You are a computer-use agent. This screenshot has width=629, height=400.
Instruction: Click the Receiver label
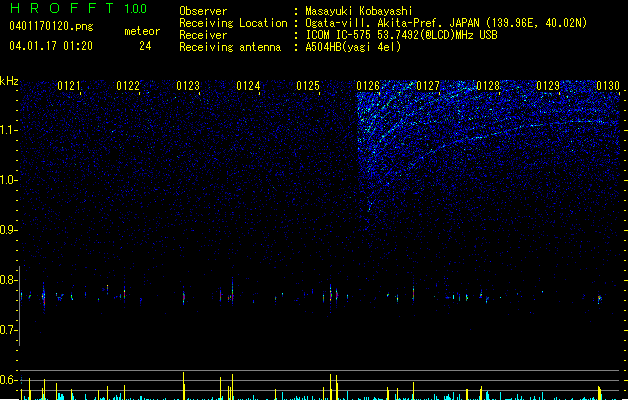(203, 35)
